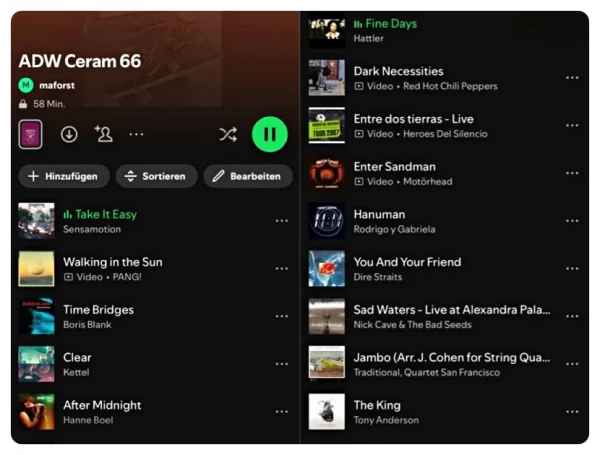Play You And Your Friend by Dire Straits

click(407, 262)
